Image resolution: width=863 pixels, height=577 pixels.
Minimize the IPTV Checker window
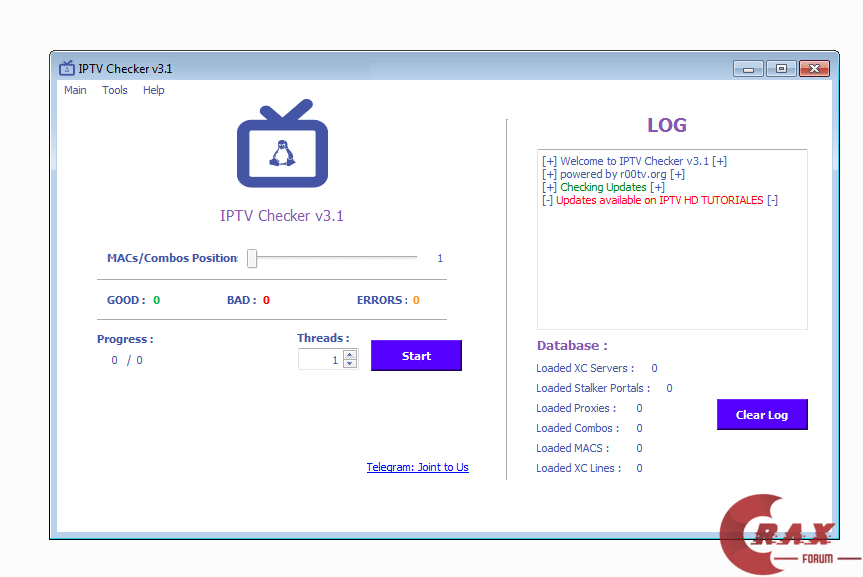(x=748, y=69)
